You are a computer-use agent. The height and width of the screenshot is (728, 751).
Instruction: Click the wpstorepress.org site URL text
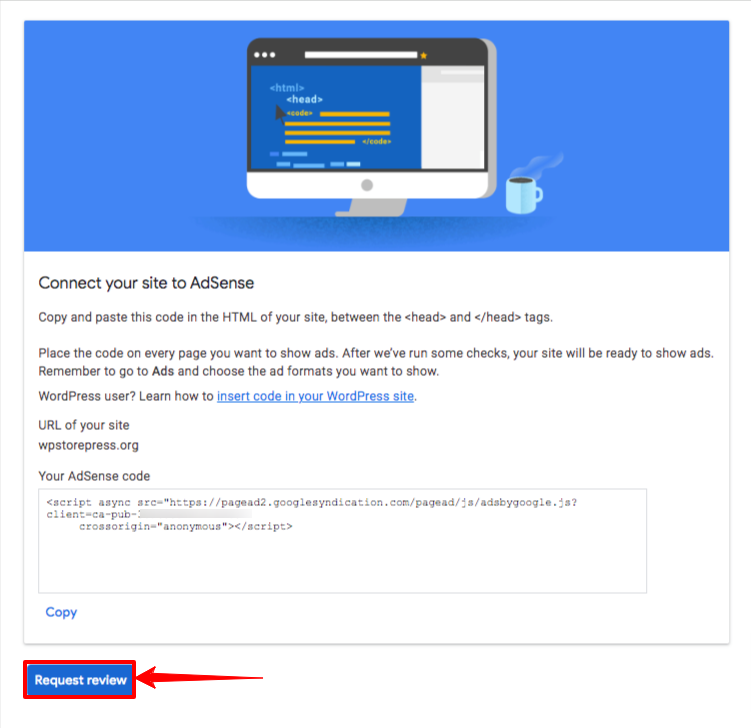tap(89, 445)
